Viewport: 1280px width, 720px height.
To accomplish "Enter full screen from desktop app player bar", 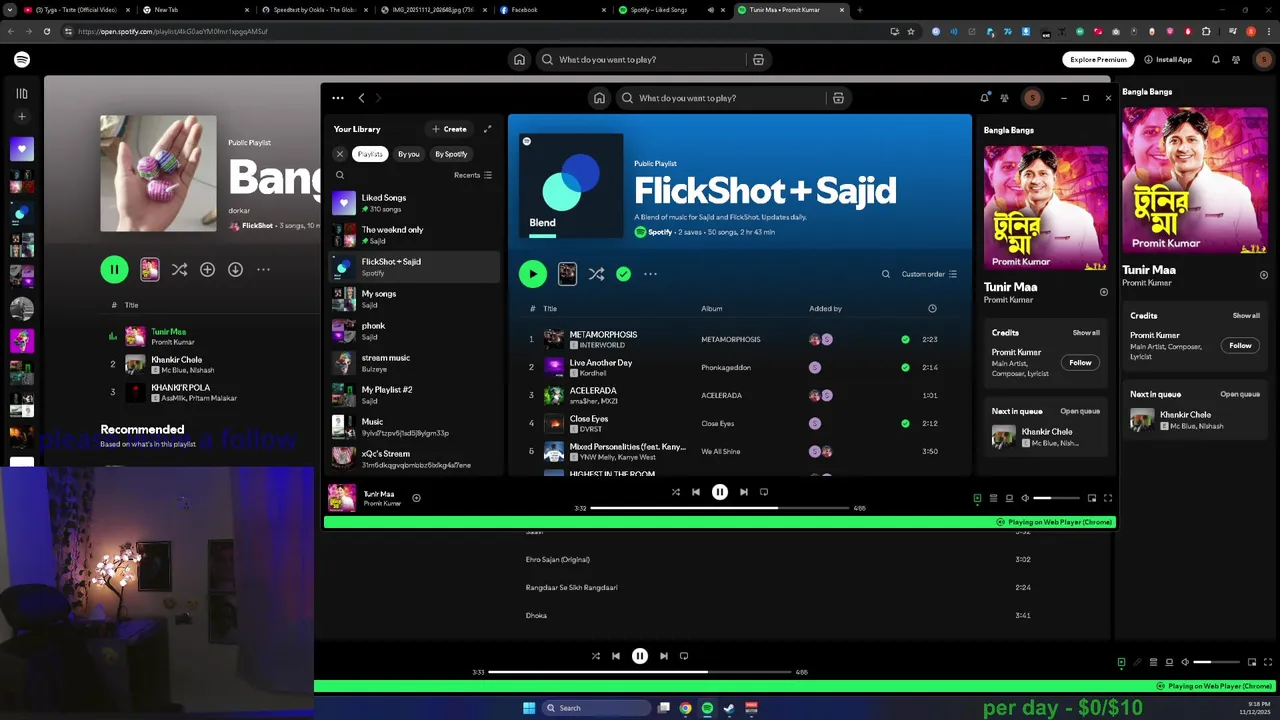I will tap(1108, 498).
